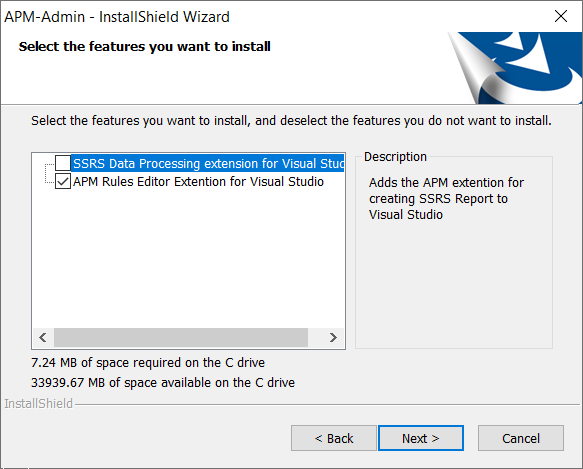Click the InstallShield label near the bottom
Screen dimensions: 583x469
click(x=39, y=404)
